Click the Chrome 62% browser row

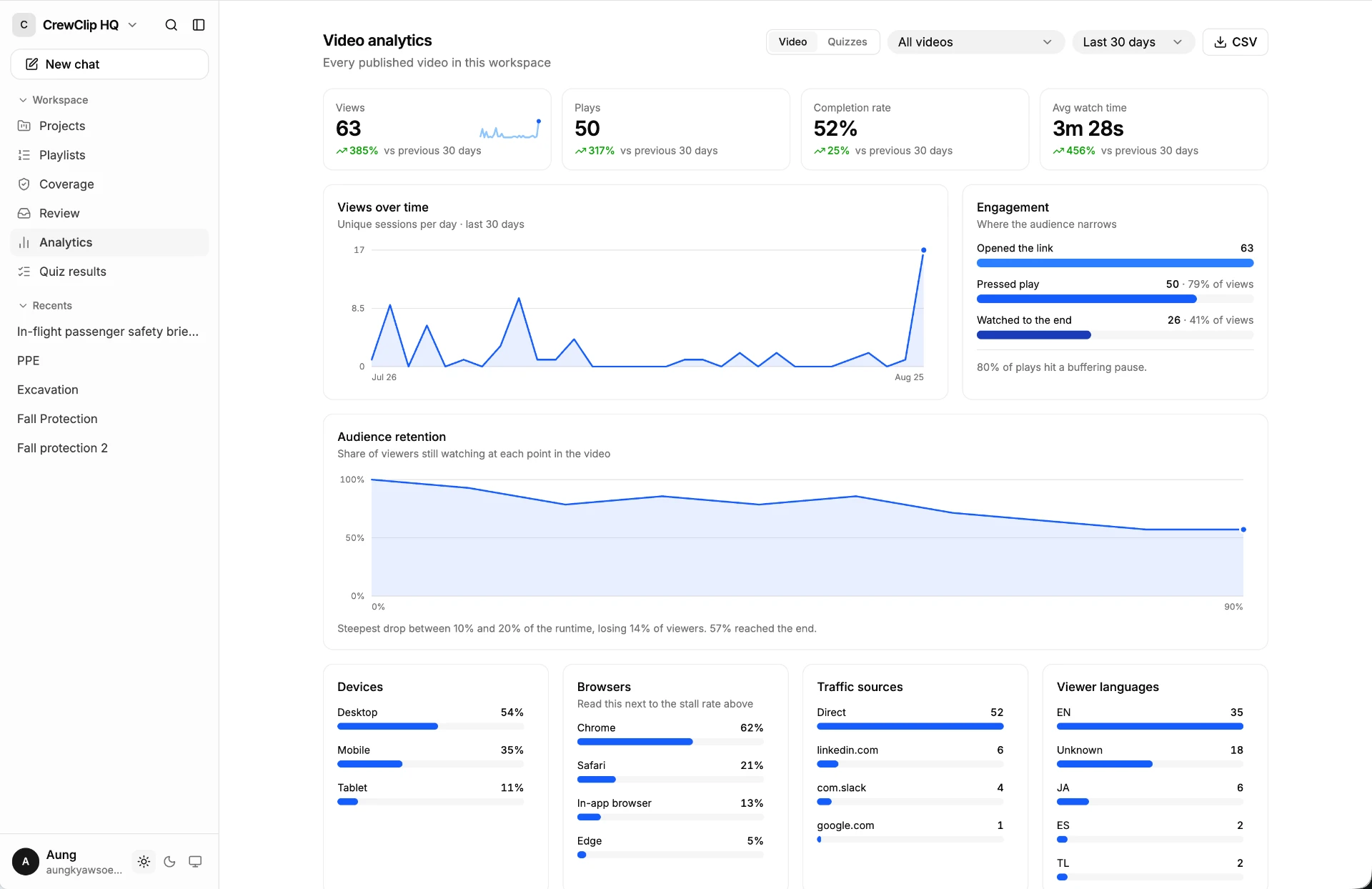point(670,734)
